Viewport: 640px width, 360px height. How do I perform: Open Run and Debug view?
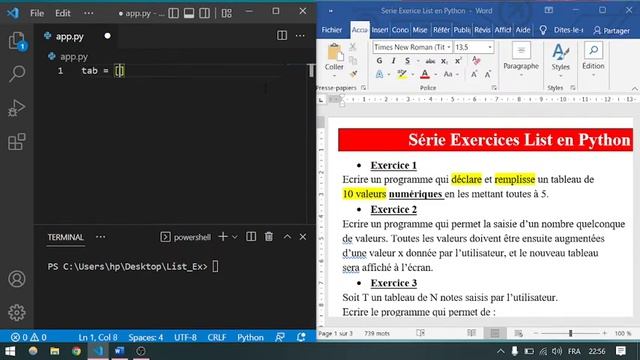point(17,108)
